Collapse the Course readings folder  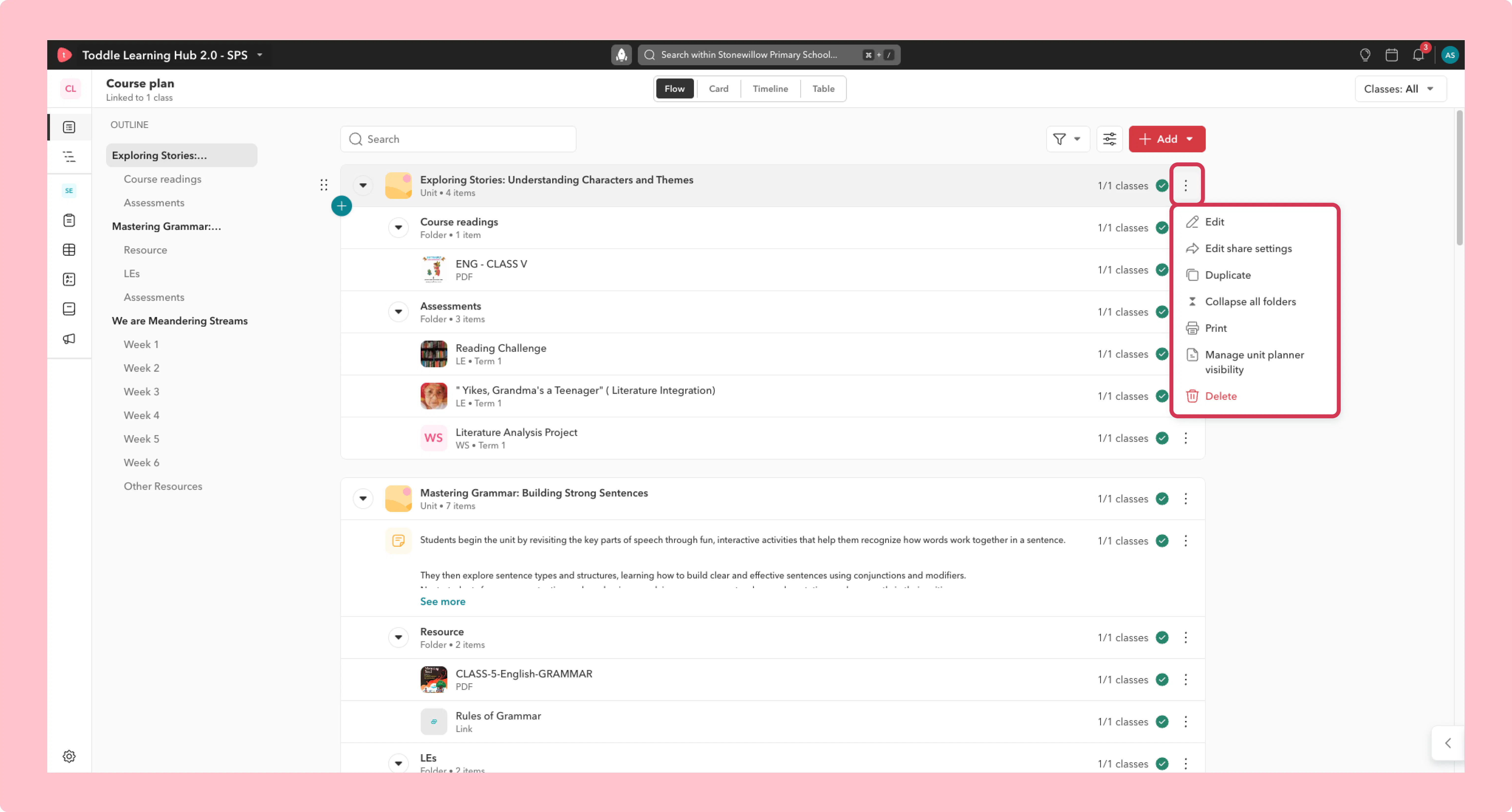click(398, 228)
